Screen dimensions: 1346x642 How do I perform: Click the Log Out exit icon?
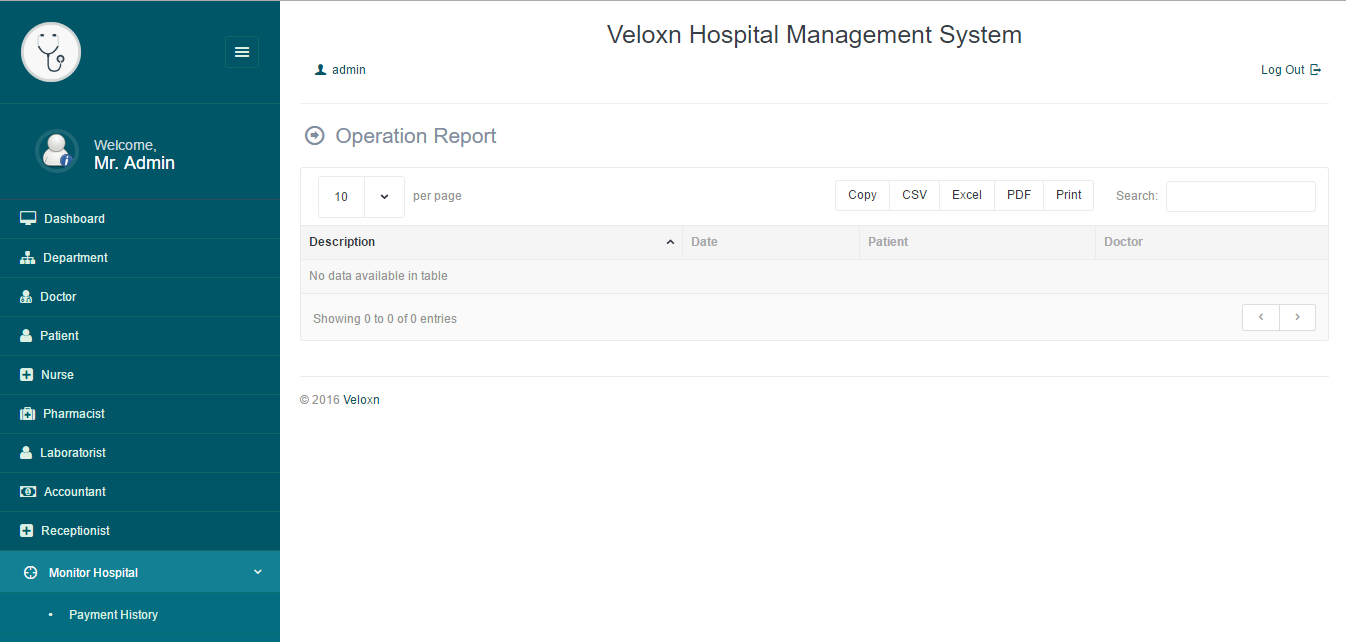[1315, 70]
